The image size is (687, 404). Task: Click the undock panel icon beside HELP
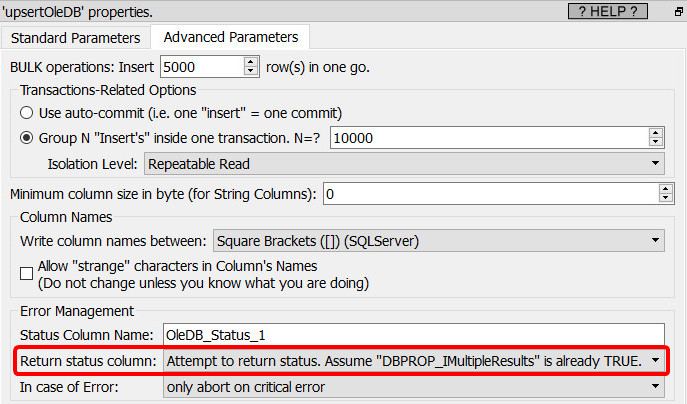679,12
